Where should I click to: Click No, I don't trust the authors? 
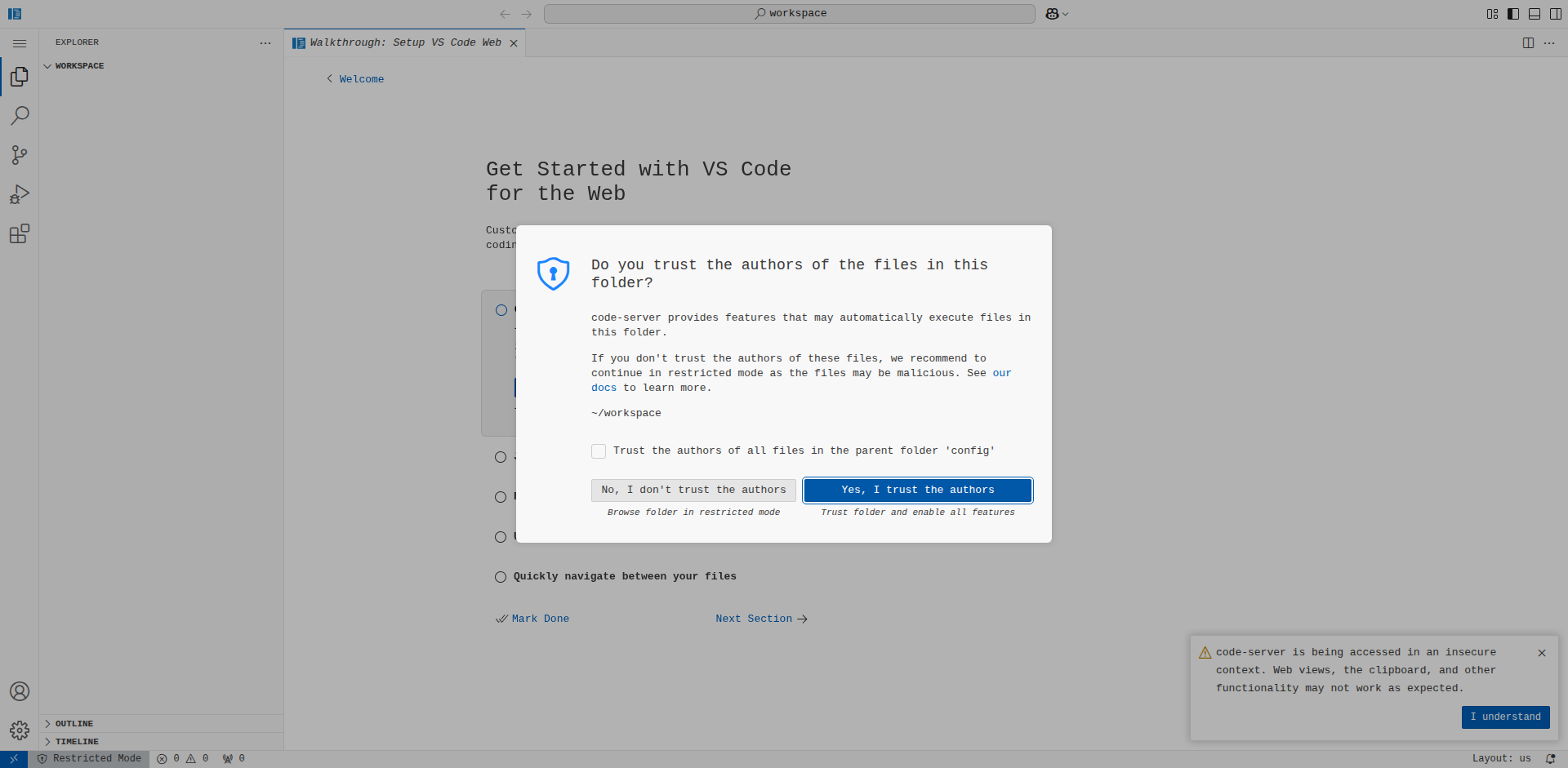point(693,490)
